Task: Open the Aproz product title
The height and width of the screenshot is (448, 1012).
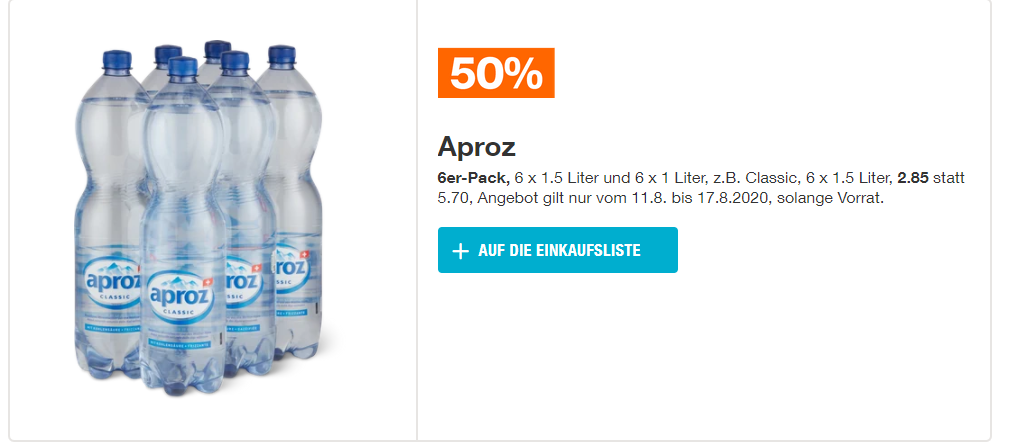Action: [476, 147]
